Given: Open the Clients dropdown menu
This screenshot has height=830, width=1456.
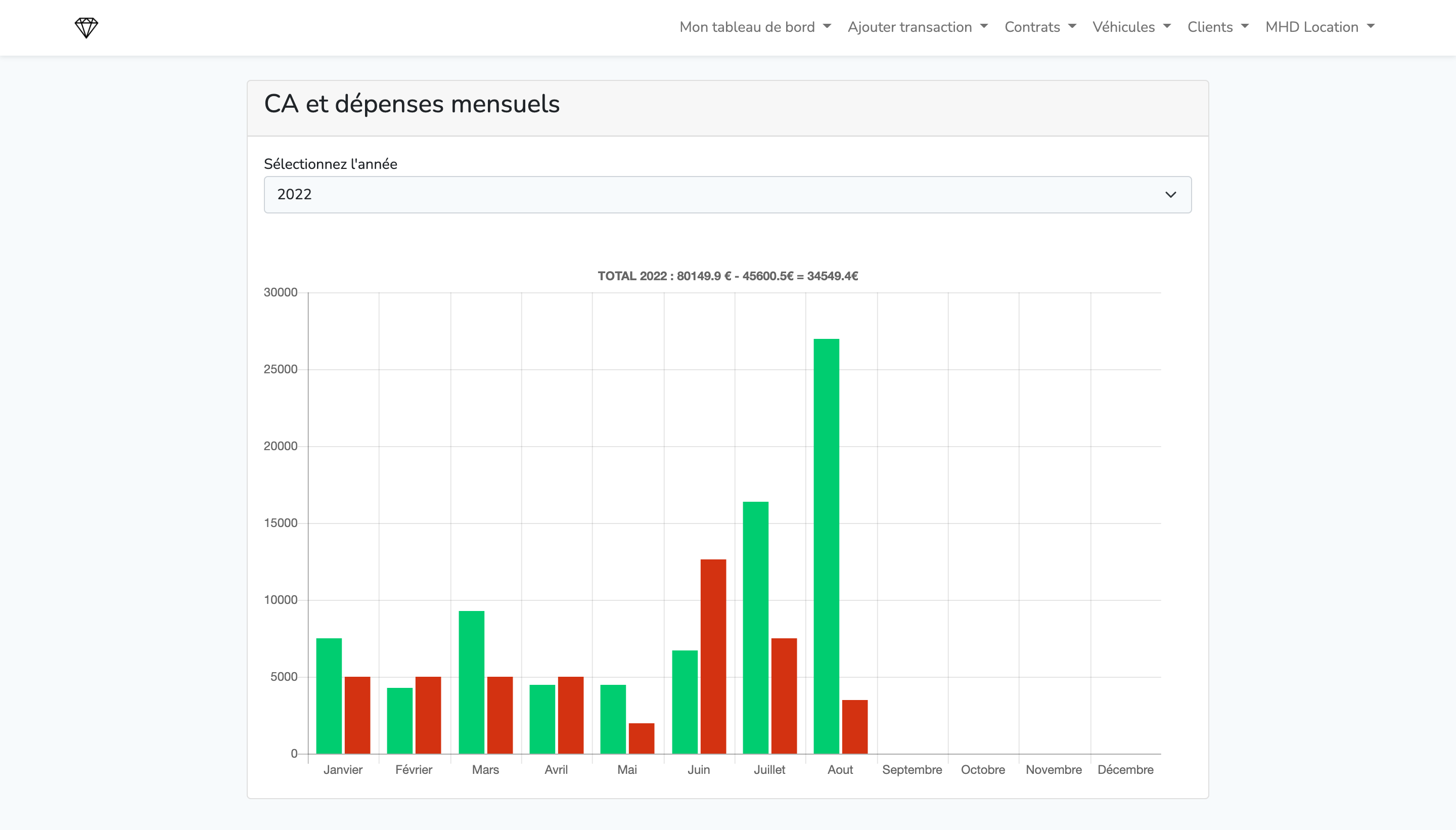Looking at the screenshot, I should 1218,27.
